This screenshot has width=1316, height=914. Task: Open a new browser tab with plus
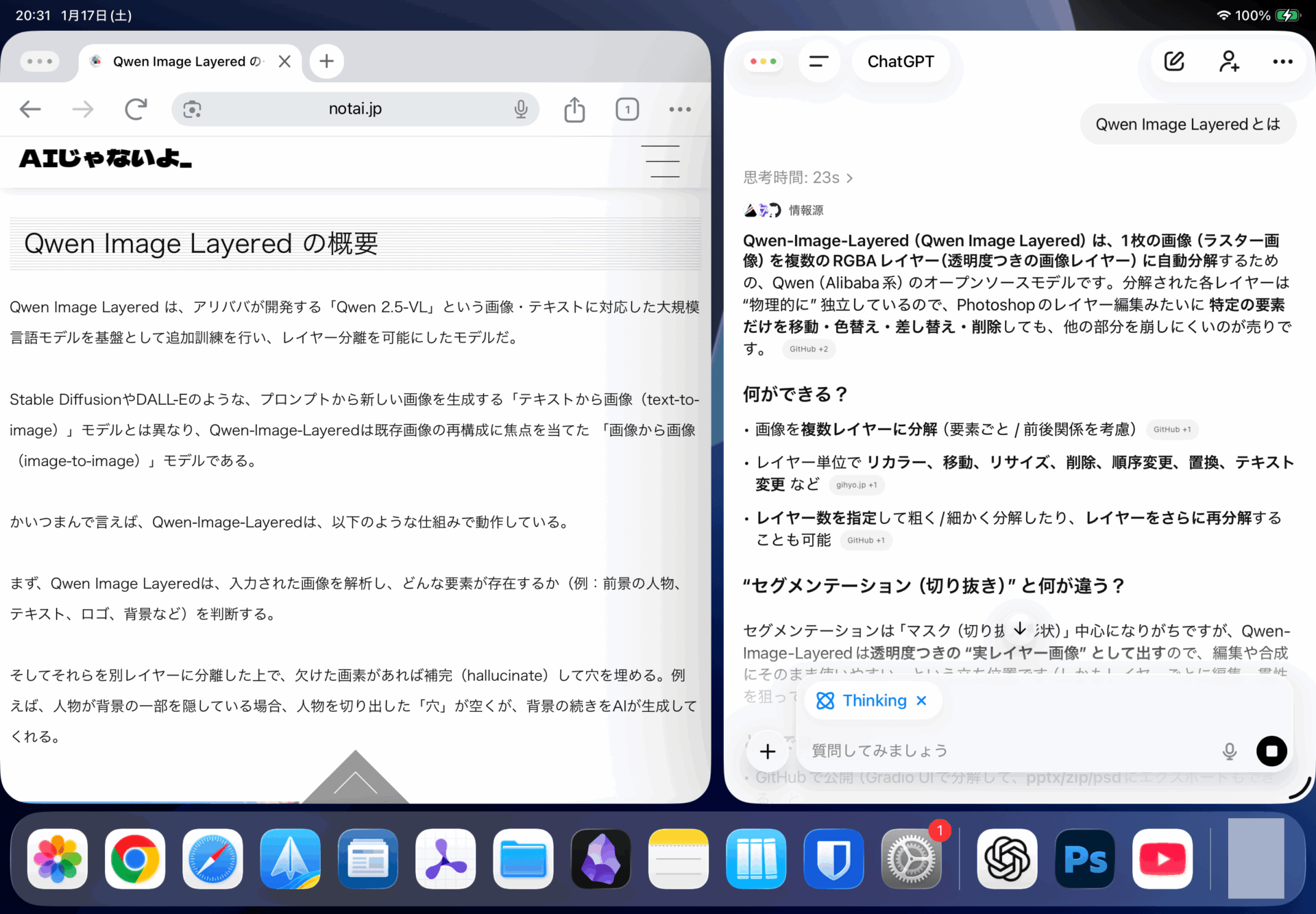[326, 62]
